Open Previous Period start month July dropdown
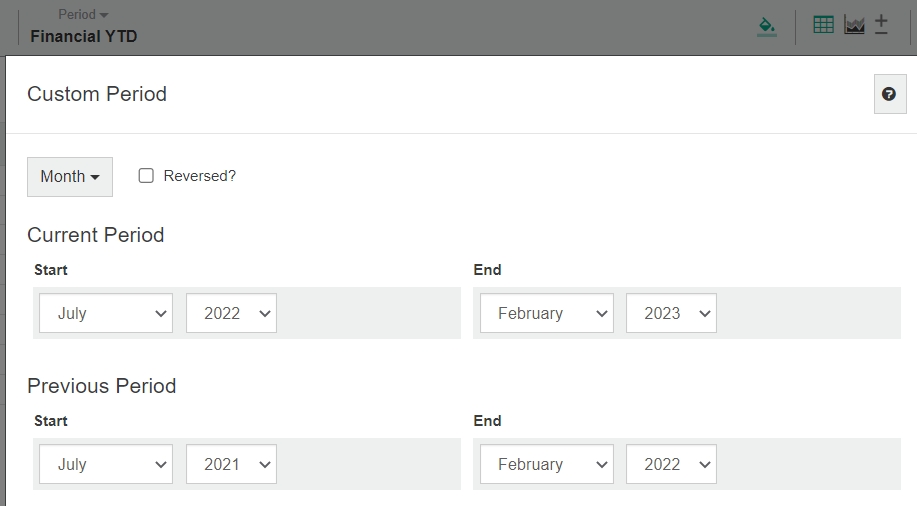 point(106,464)
